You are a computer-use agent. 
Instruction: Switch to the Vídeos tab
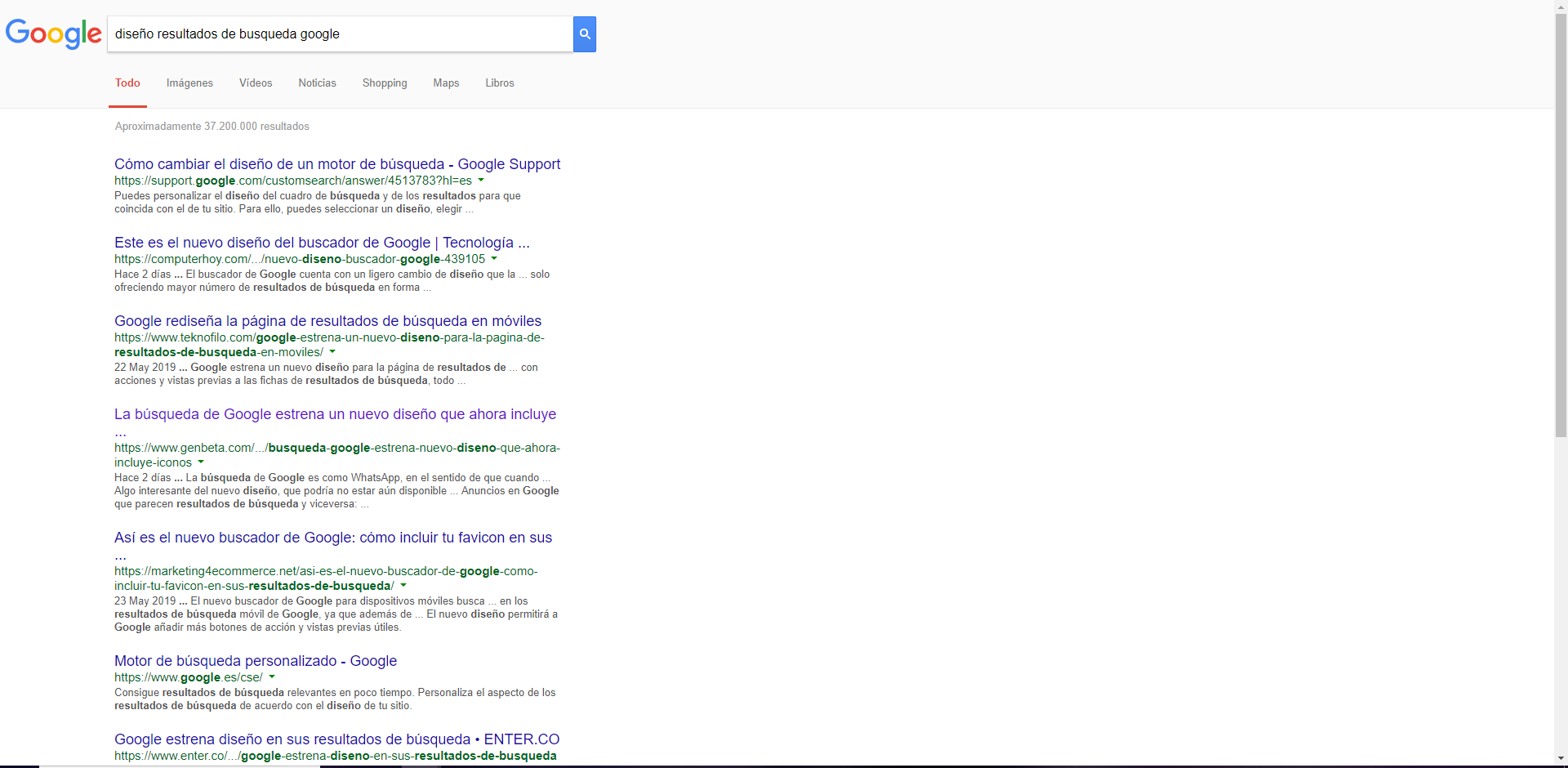[x=256, y=83]
